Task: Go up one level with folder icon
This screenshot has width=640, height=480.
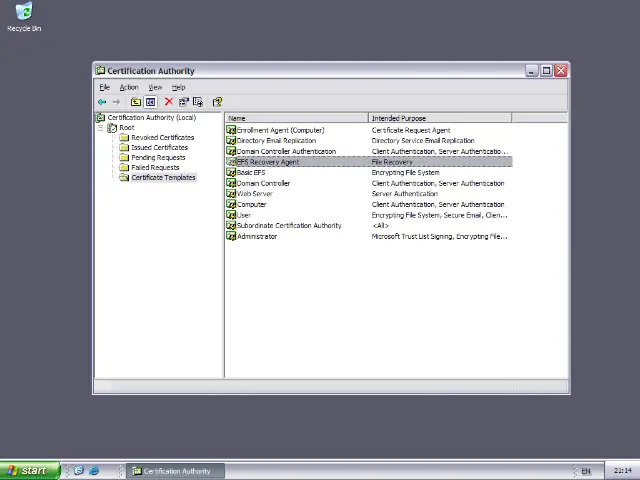Action: [136, 102]
